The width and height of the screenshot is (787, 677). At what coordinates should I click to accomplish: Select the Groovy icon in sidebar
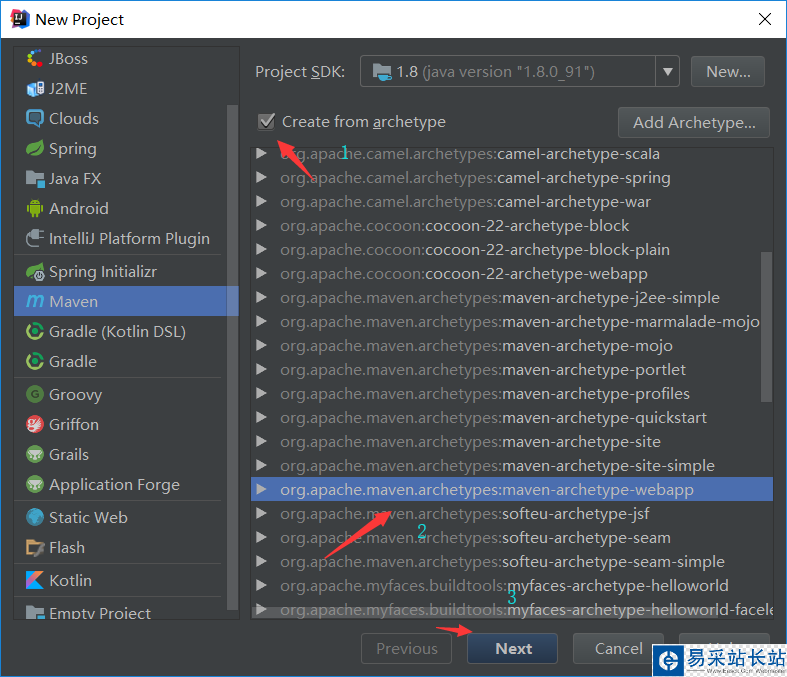pyautogui.click(x=35, y=394)
